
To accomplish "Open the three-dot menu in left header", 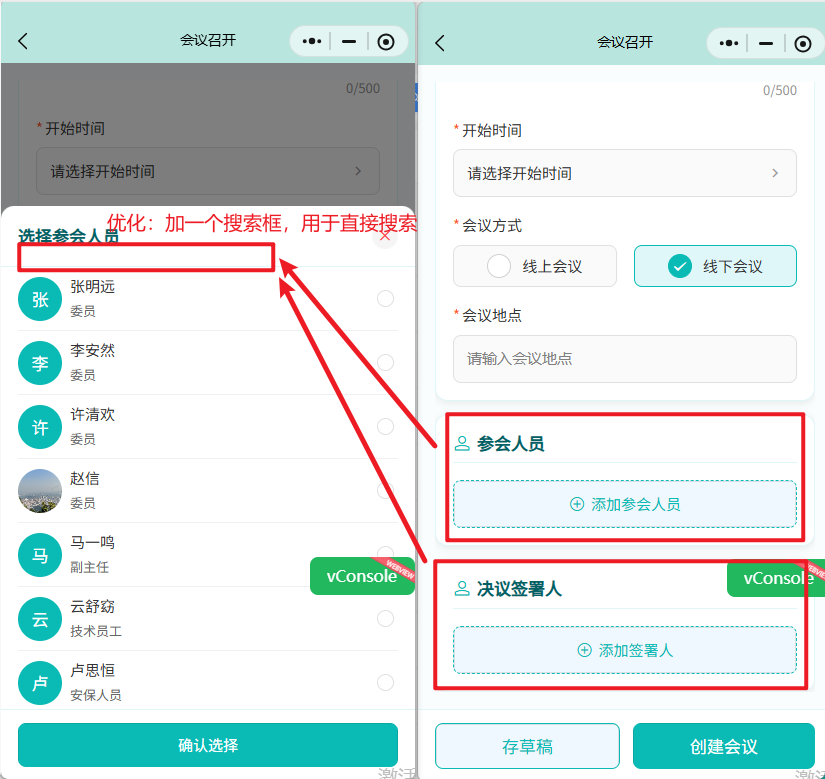I will [x=312, y=41].
